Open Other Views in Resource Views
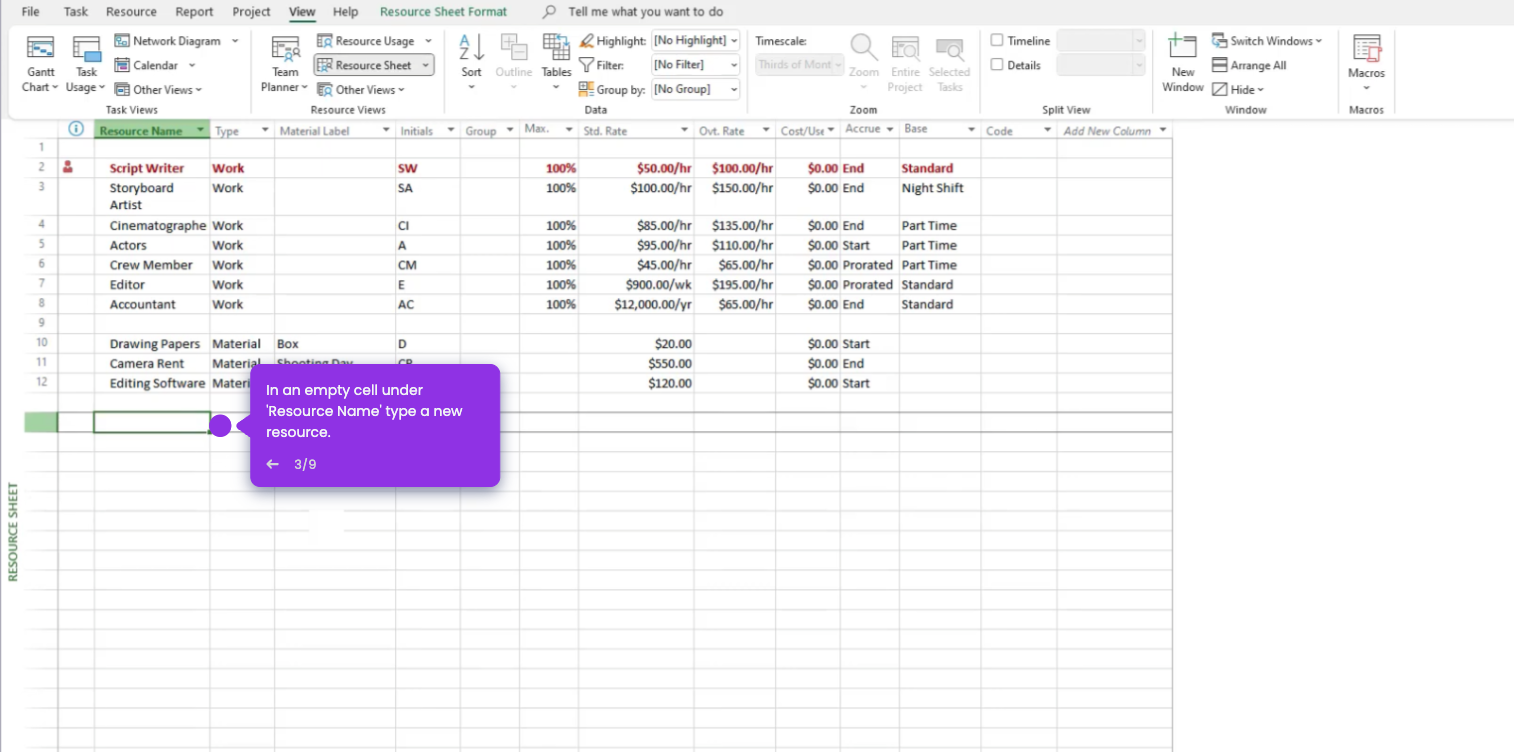The image size is (1514, 752). (x=361, y=89)
